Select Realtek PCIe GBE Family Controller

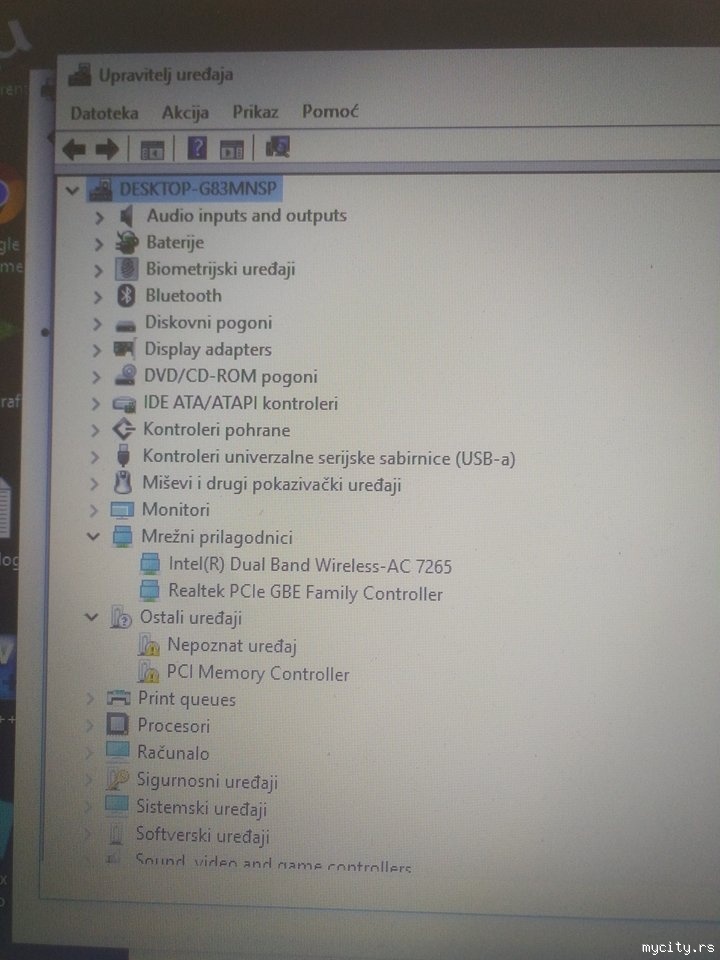tap(306, 593)
